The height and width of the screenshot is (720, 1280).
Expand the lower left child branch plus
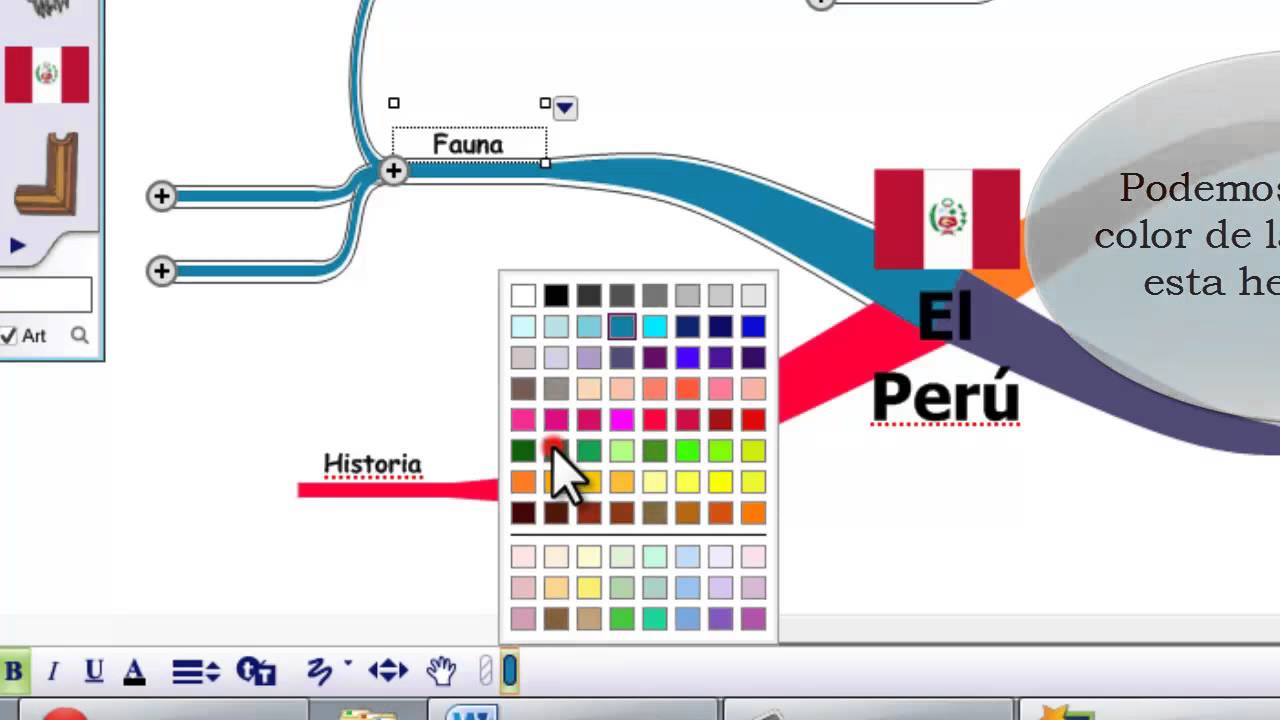click(x=161, y=271)
